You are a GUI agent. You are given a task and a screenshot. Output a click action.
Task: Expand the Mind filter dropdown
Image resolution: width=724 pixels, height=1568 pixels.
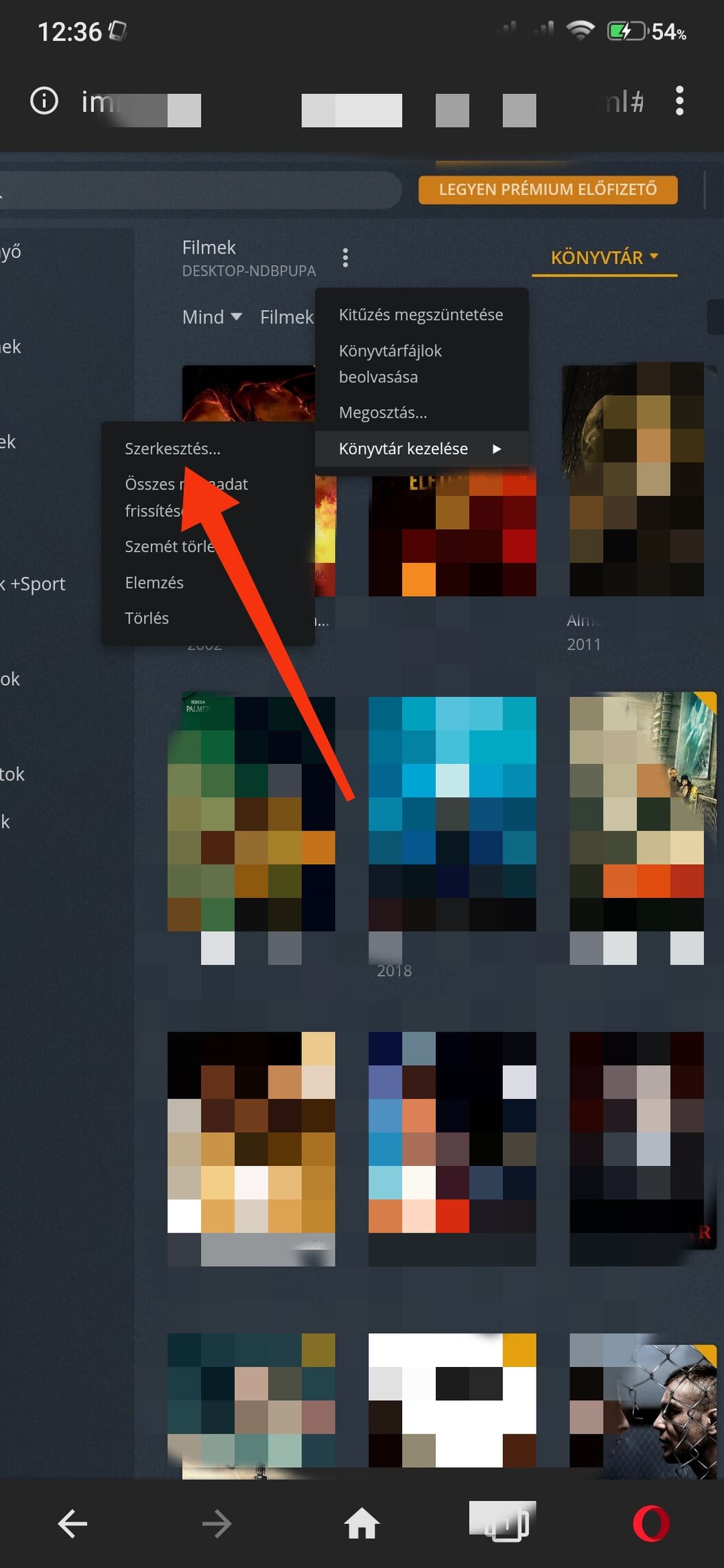(x=212, y=317)
